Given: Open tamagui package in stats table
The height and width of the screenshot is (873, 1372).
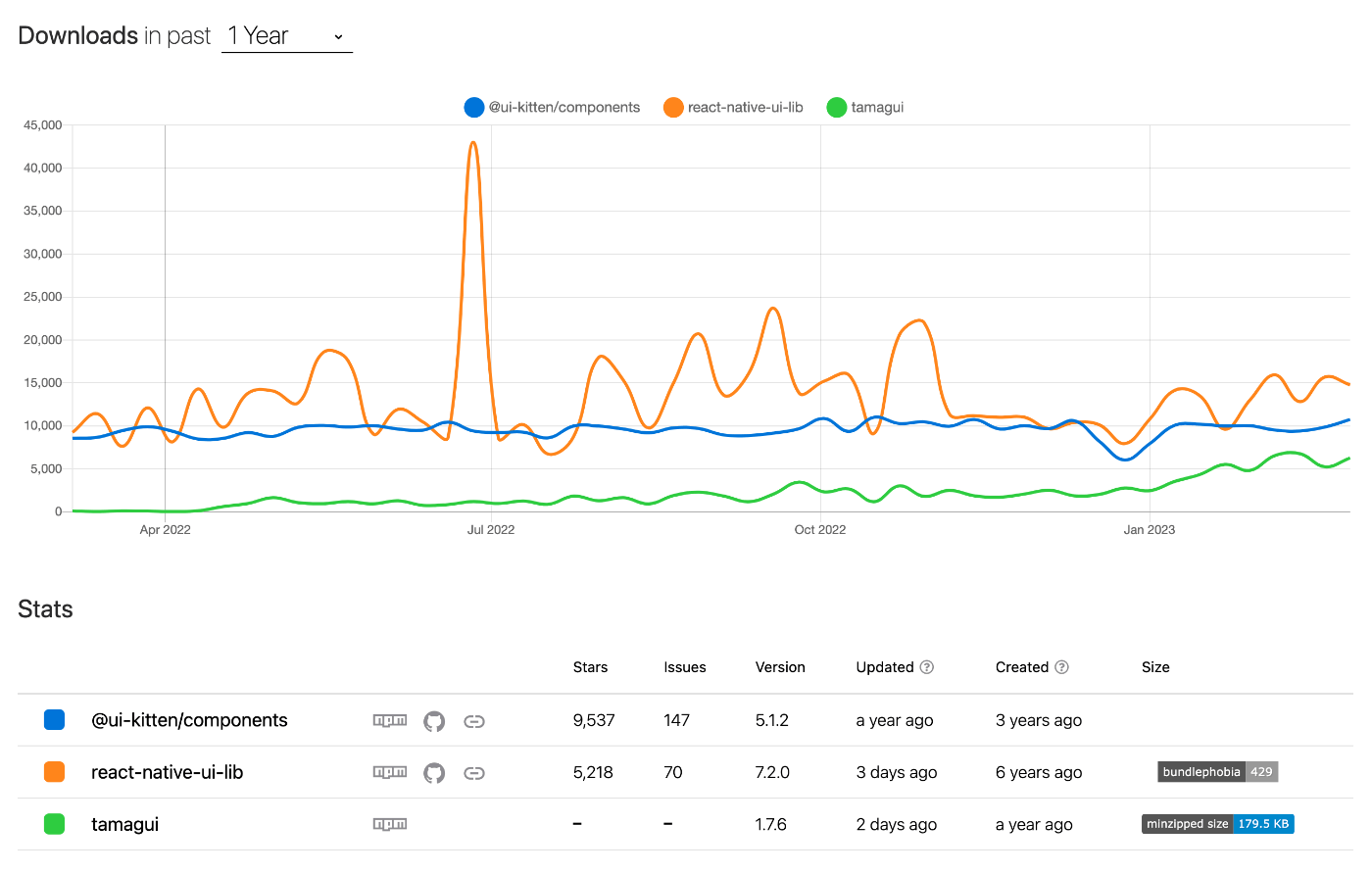Looking at the screenshot, I should [x=124, y=824].
